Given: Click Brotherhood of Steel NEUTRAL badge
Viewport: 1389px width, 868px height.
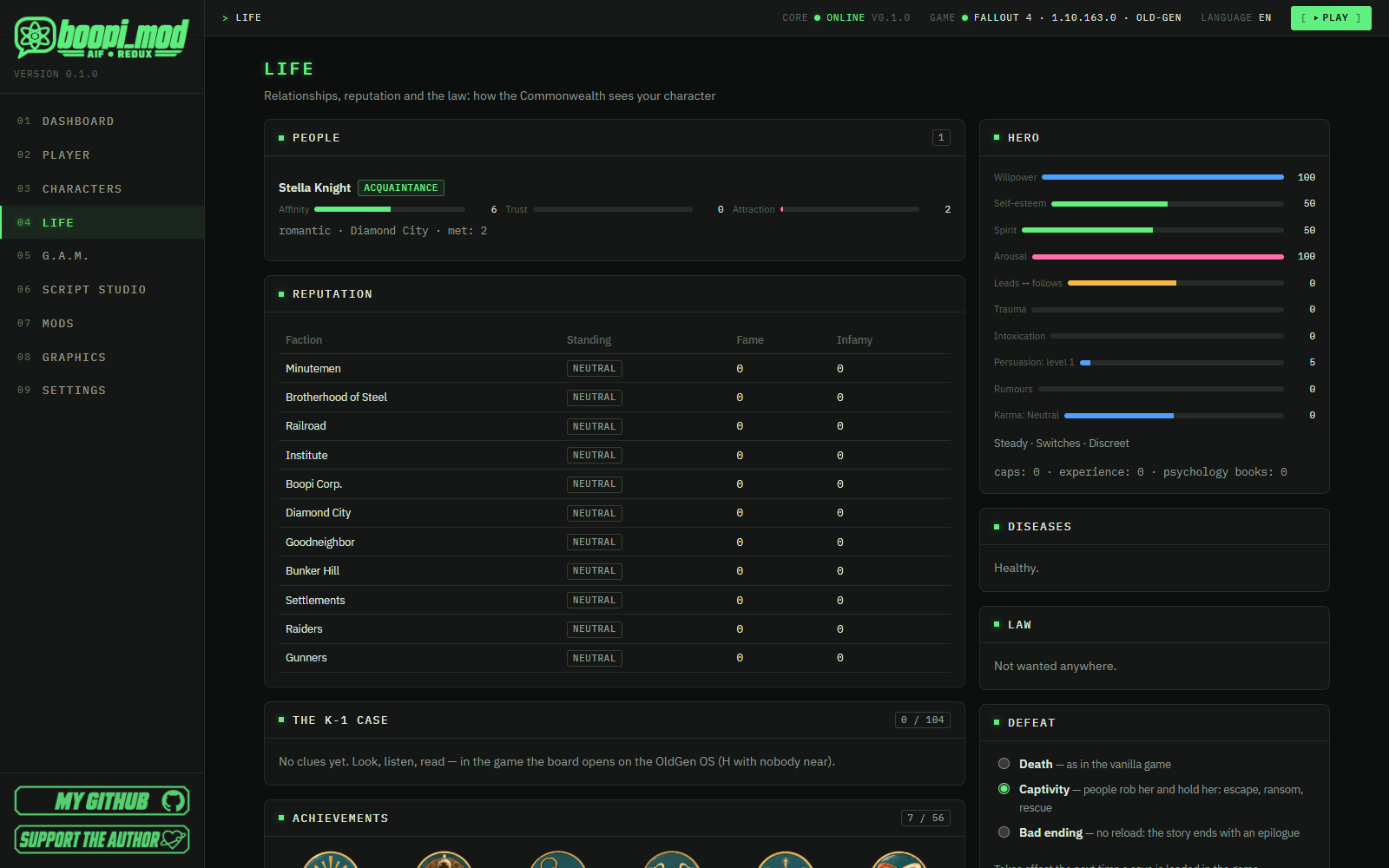Looking at the screenshot, I should tap(595, 398).
